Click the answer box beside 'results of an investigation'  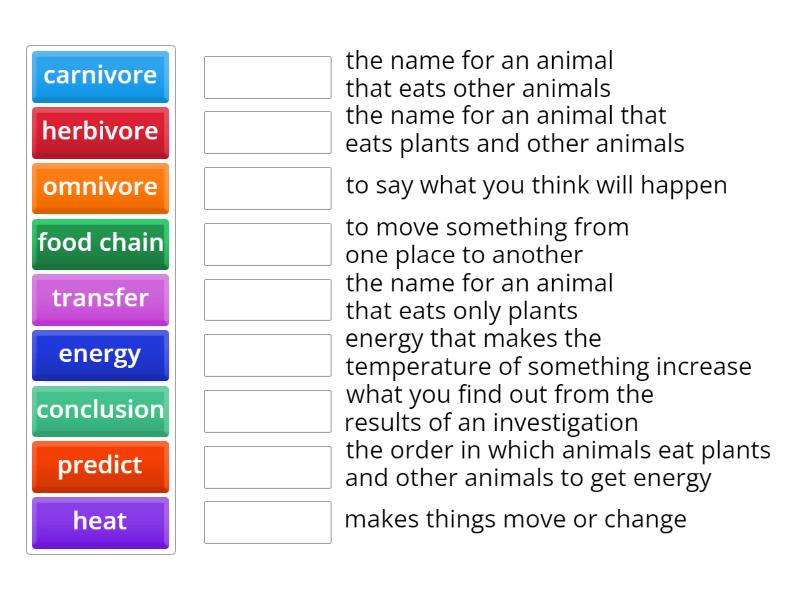click(267, 411)
